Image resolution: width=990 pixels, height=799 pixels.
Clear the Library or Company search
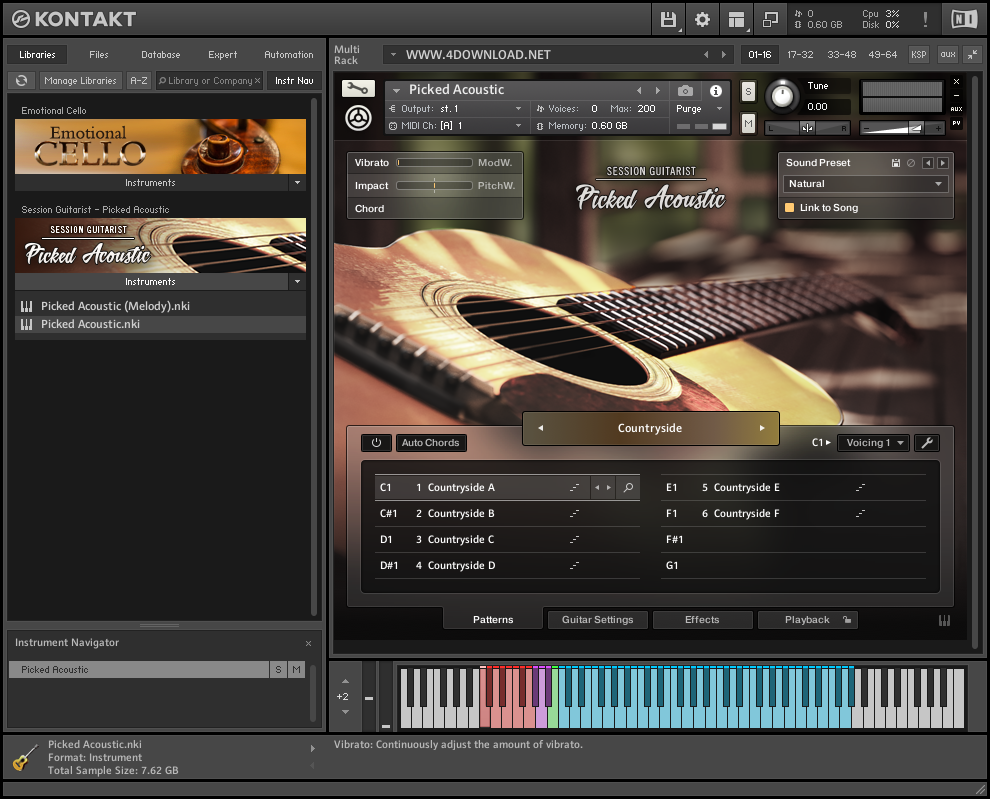coord(258,81)
